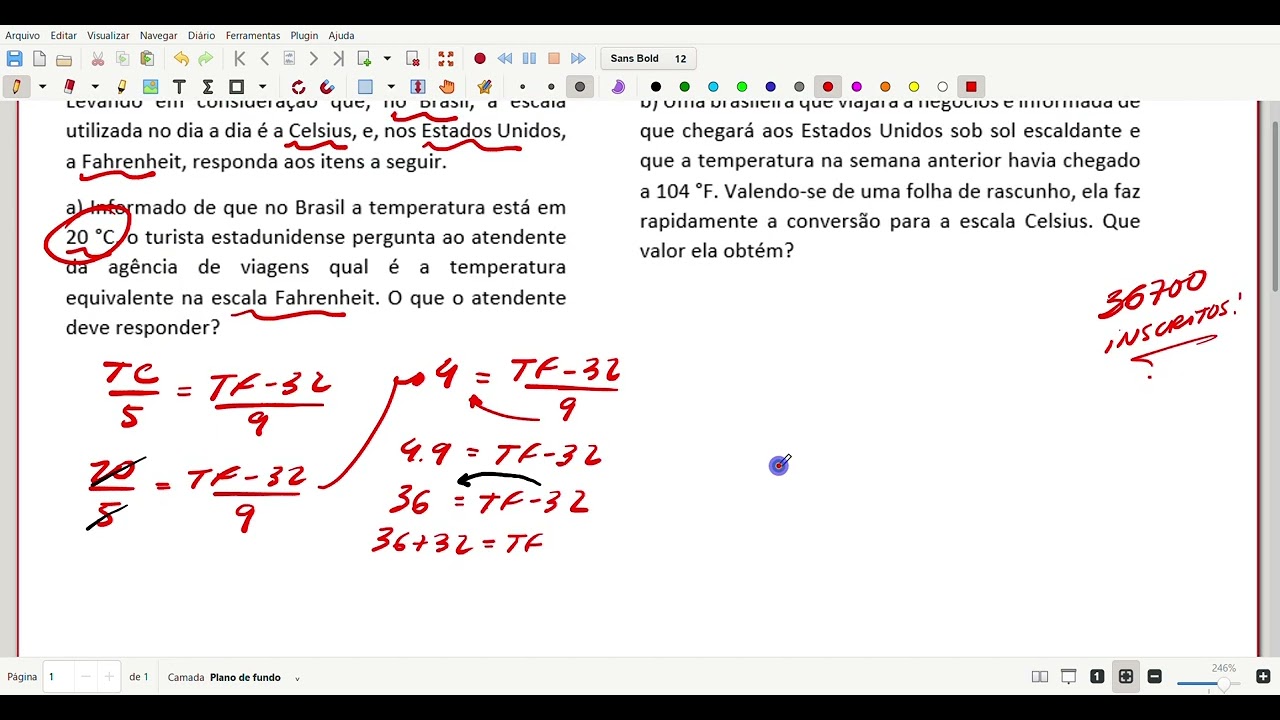1280x720 pixels.
Task: Expand the selection tool dropdown arrow
Action: point(391,87)
